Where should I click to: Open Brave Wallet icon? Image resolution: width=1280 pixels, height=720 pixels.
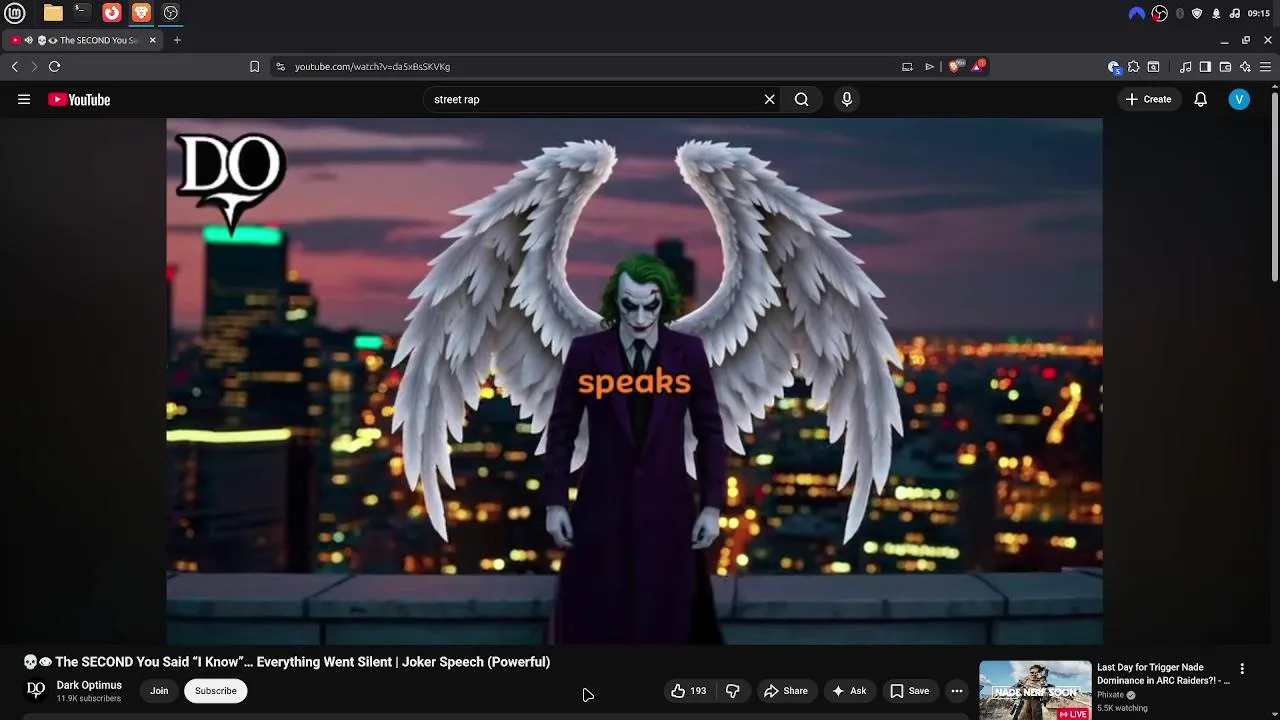tap(1225, 67)
